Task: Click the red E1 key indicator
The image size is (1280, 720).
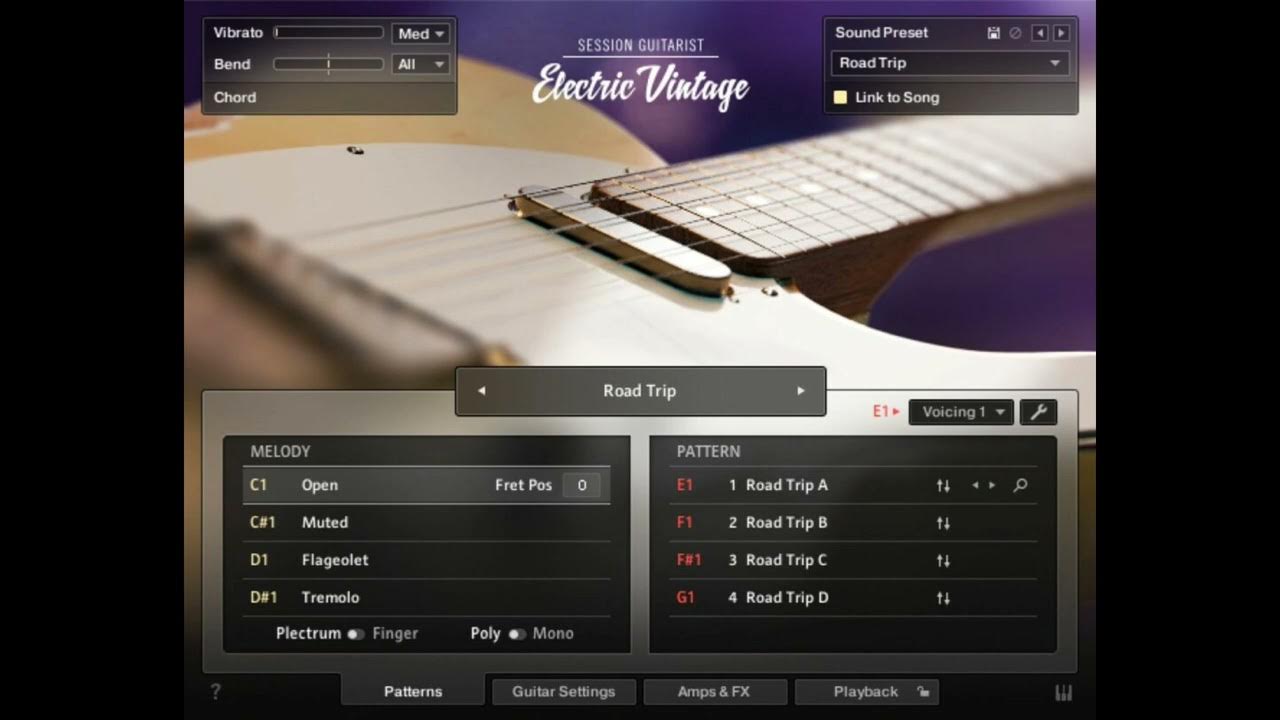Action: tap(886, 411)
